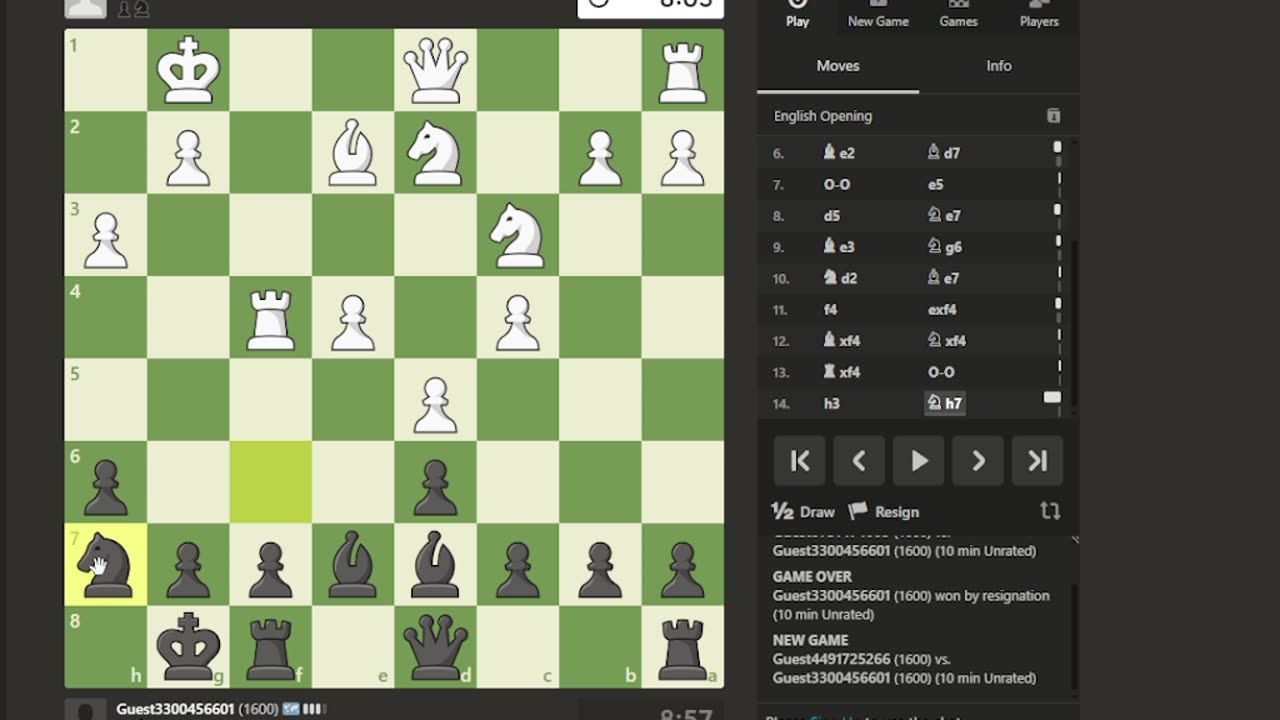Select the white bishop on e2
Viewport: 1280px width, 720px height.
(x=353, y=153)
